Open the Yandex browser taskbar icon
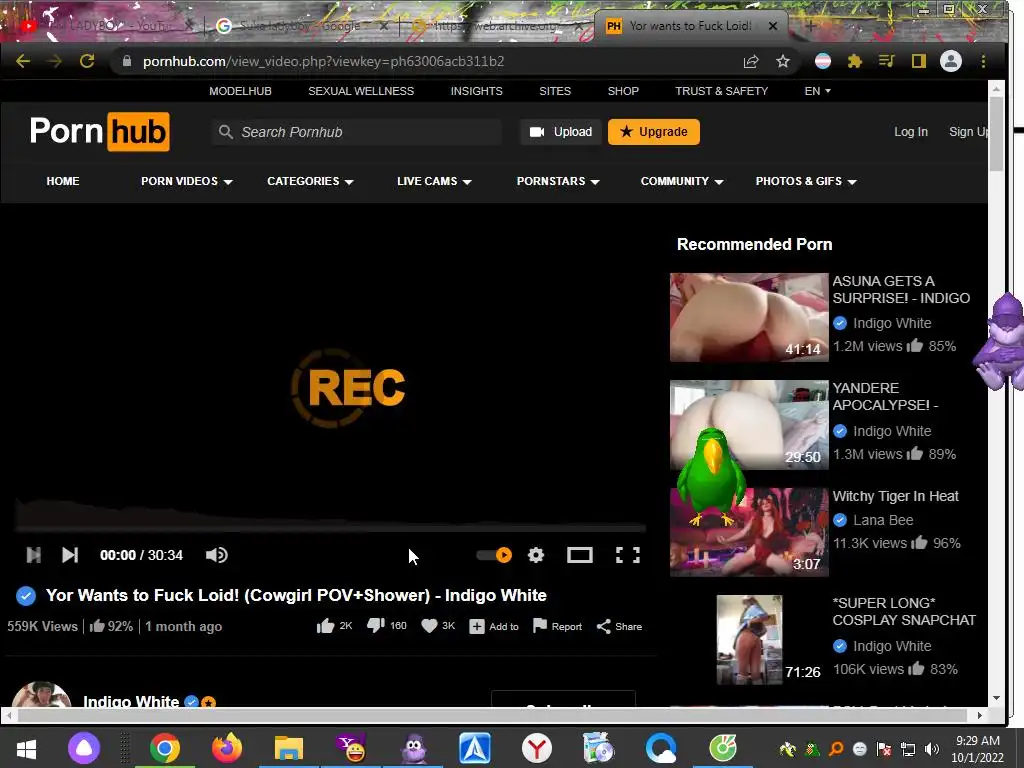The width and height of the screenshot is (1024, 768). (537, 748)
